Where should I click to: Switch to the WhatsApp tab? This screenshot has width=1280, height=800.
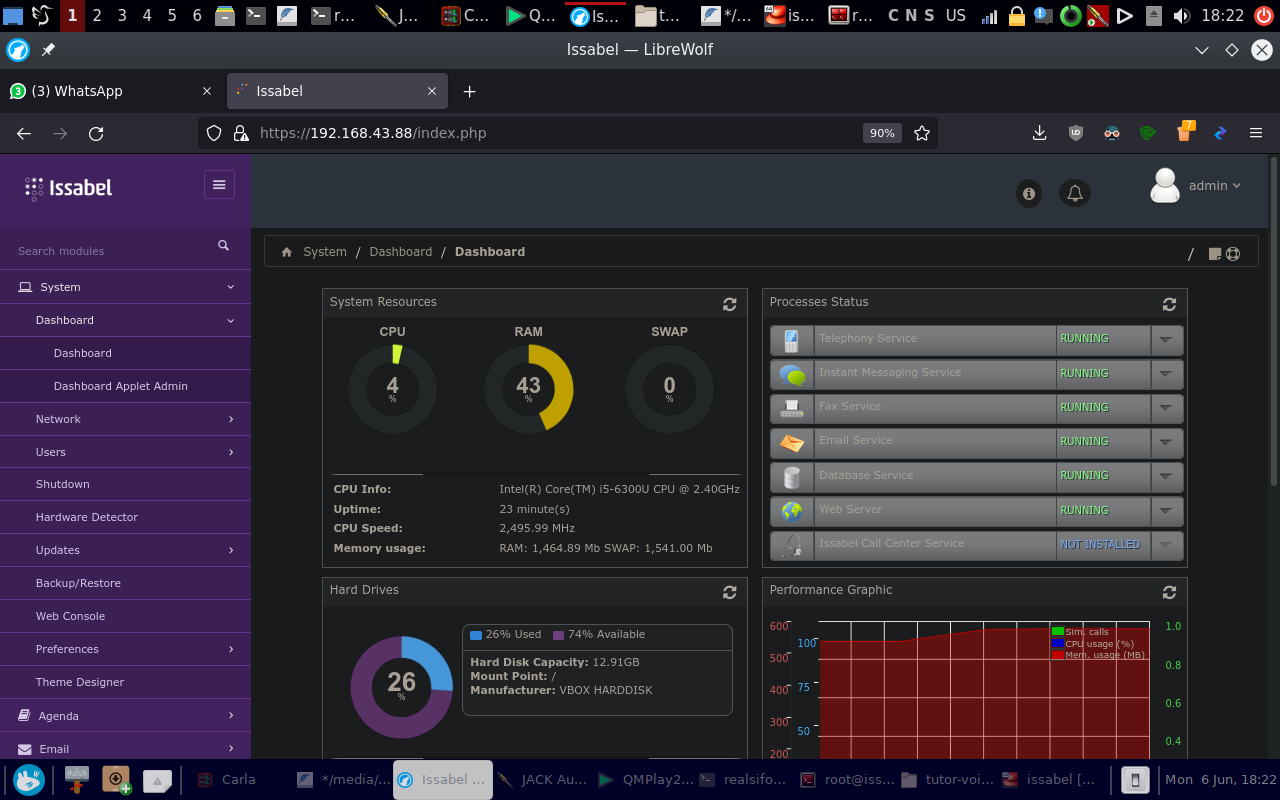(111, 91)
